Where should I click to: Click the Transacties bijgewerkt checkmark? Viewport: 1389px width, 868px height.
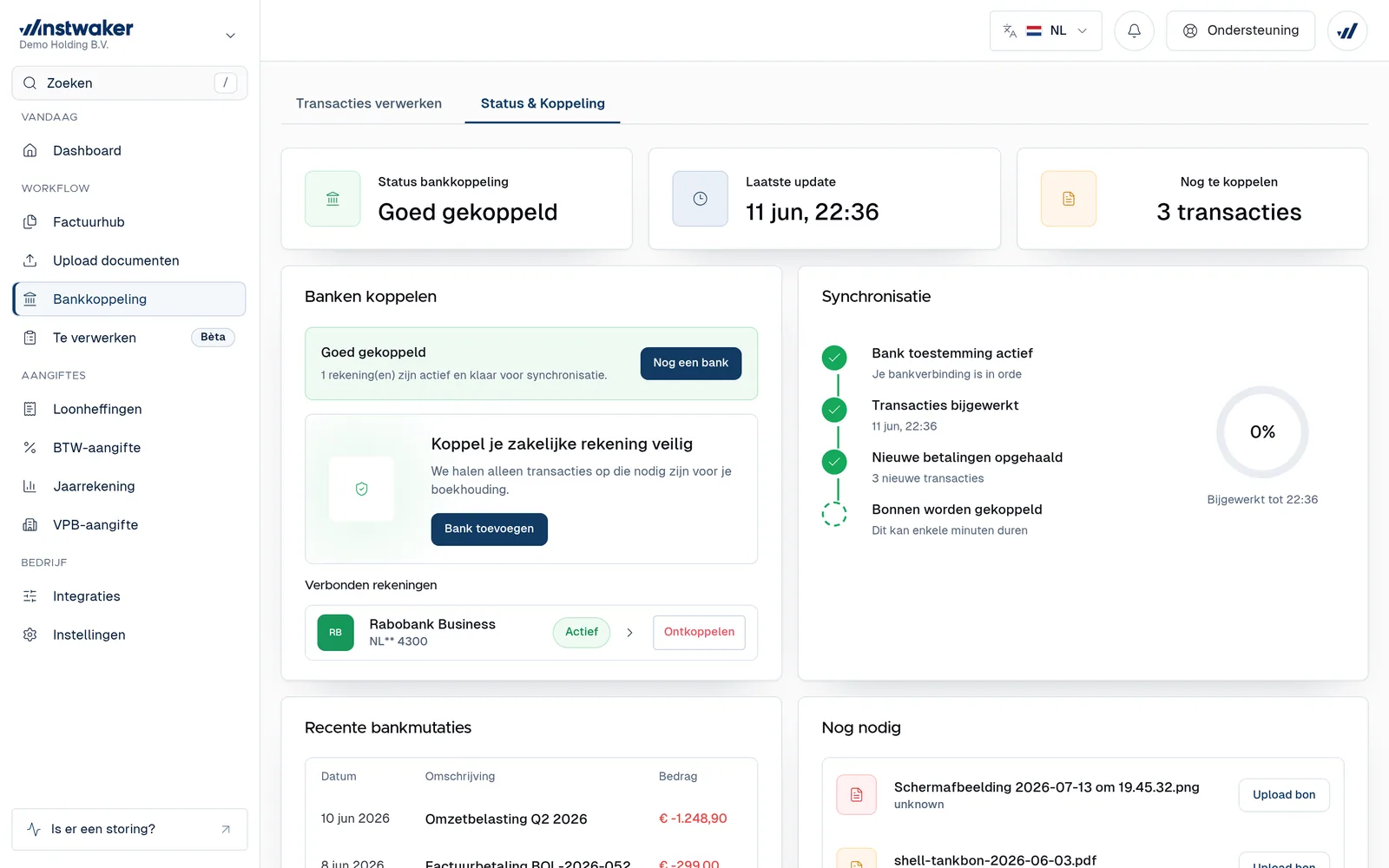click(x=834, y=410)
